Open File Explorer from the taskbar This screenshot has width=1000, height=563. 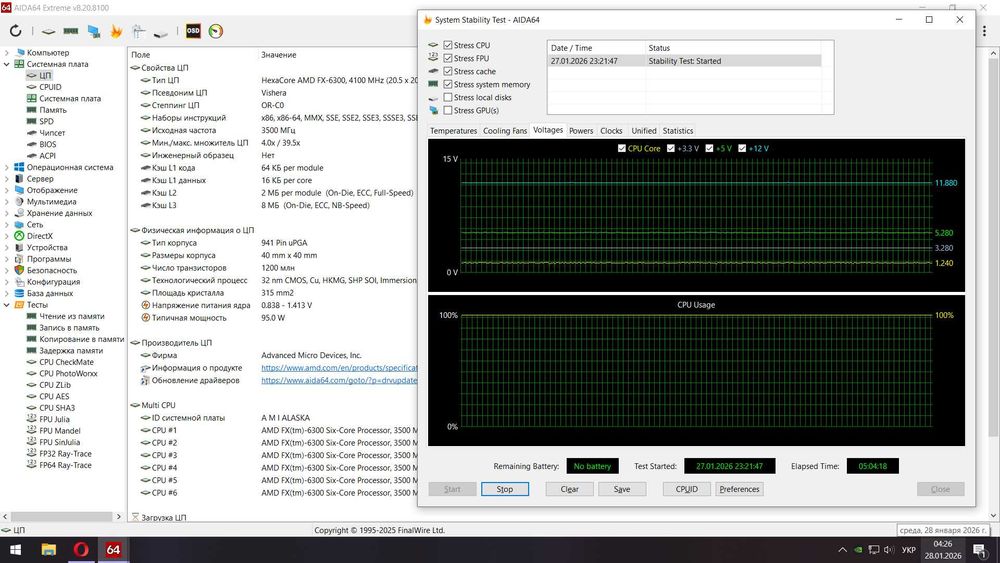pos(48,550)
